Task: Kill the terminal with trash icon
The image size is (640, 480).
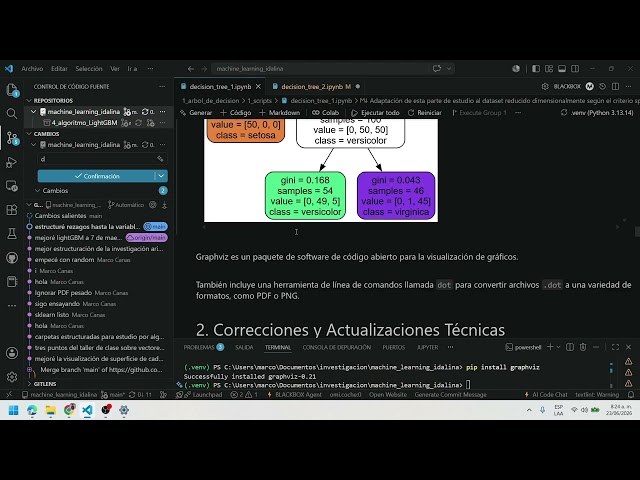Action: [583, 347]
